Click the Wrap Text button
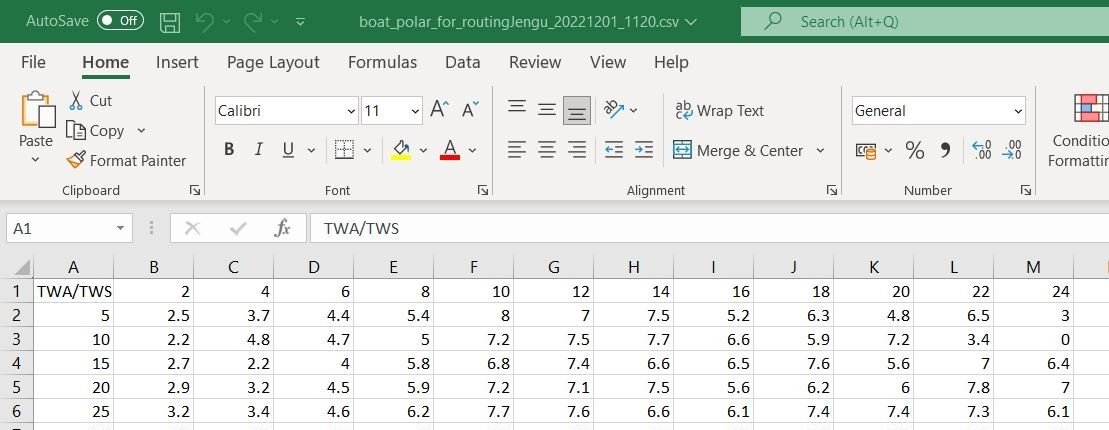 click(720, 111)
